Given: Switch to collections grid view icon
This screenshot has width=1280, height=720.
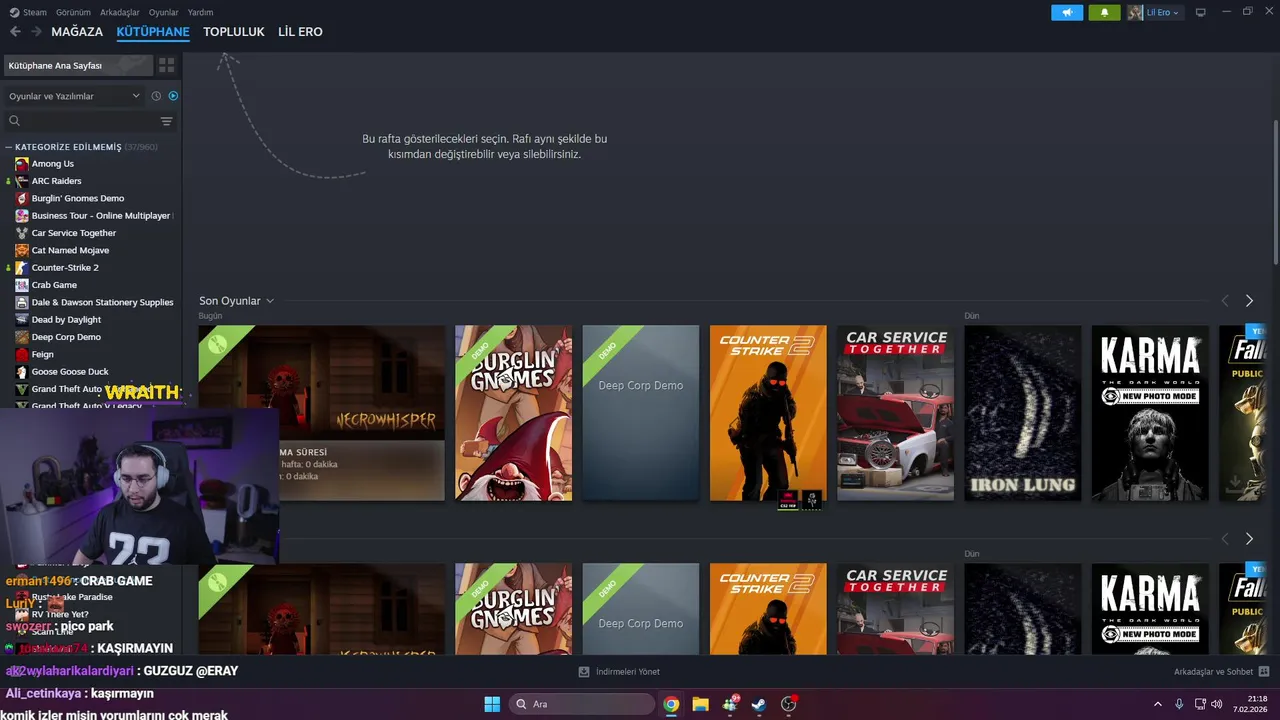Looking at the screenshot, I should point(167,65).
